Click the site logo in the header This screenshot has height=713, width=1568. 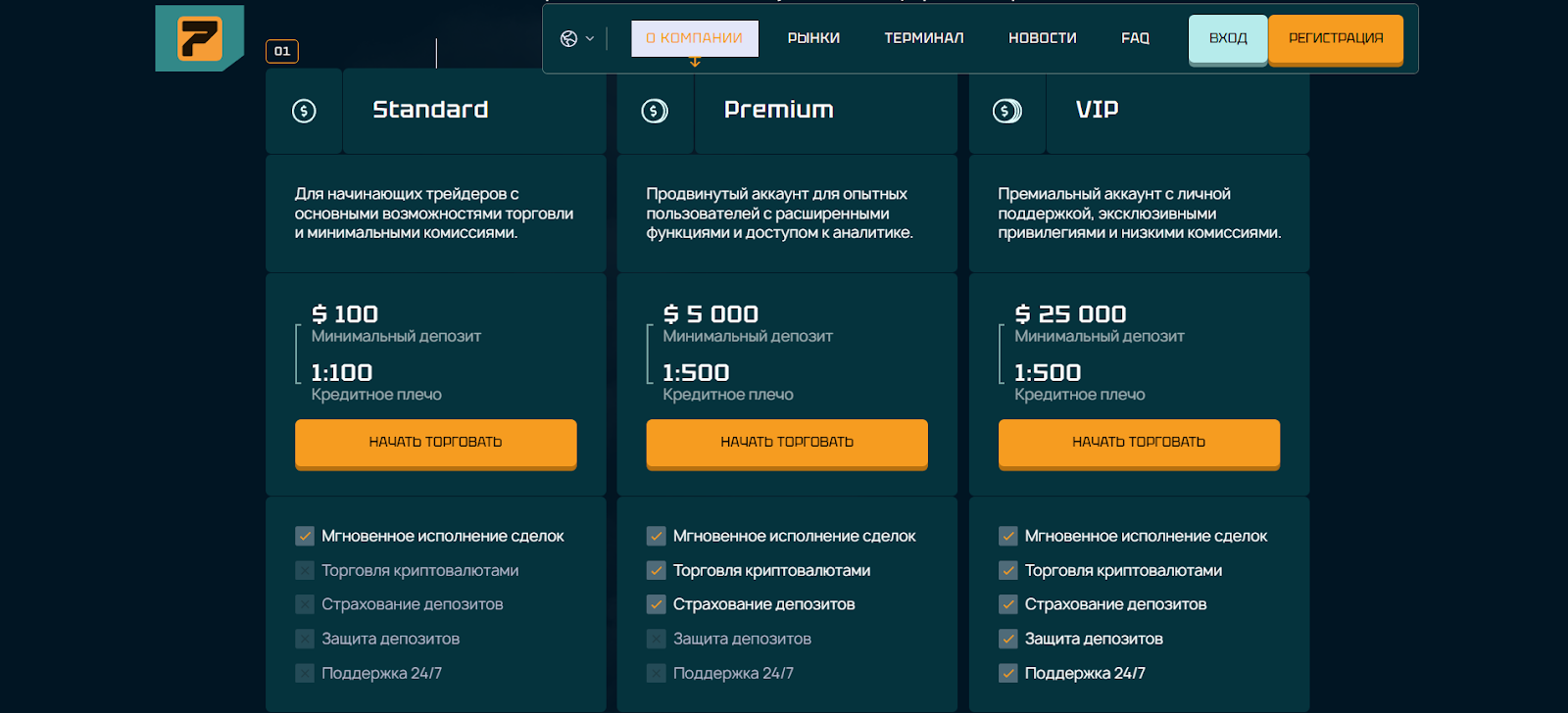(200, 39)
